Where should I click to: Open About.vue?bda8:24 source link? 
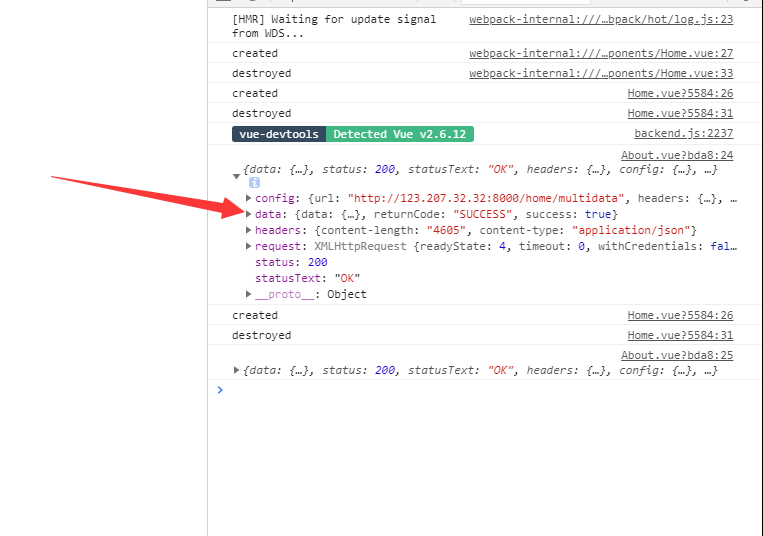(677, 155)
